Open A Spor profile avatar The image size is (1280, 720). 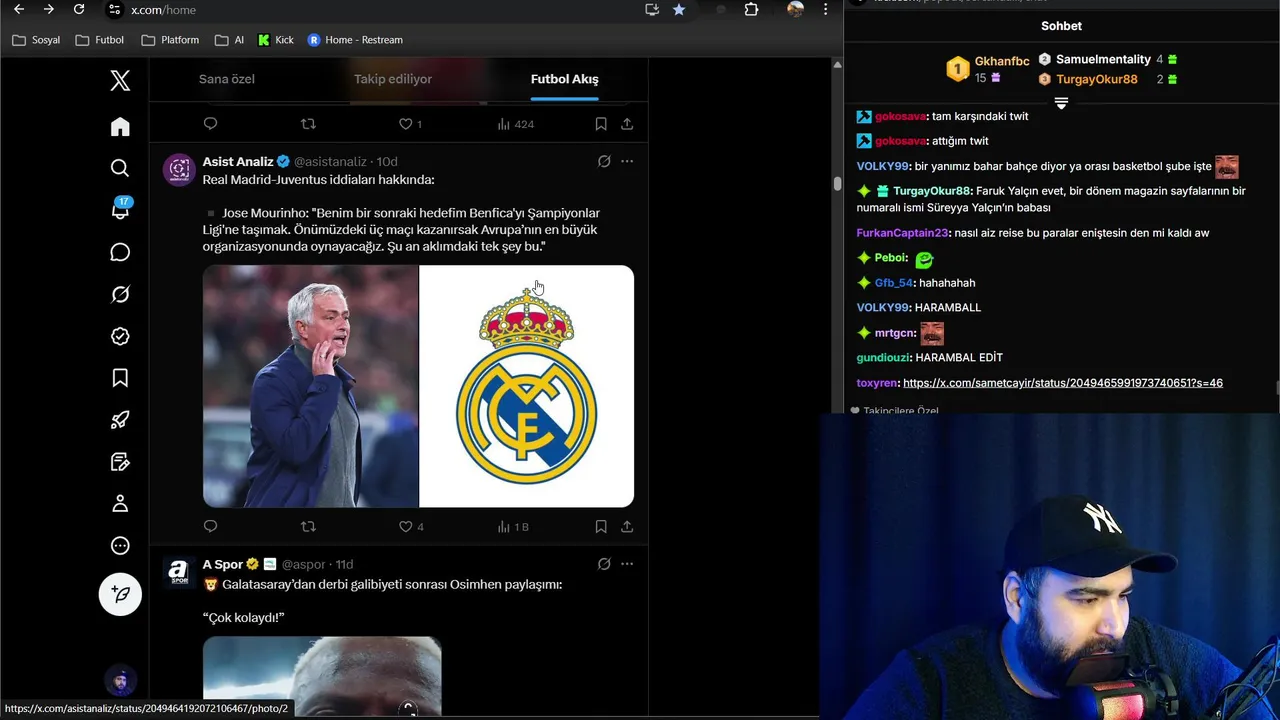[179, 572]
